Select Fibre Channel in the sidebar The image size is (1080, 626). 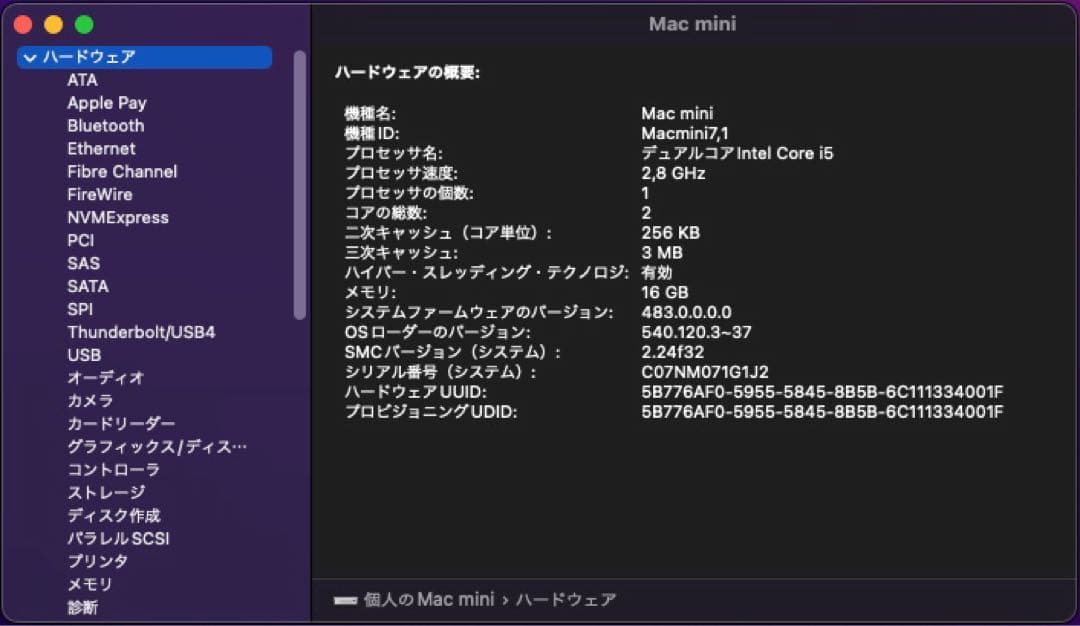point(122,171)
